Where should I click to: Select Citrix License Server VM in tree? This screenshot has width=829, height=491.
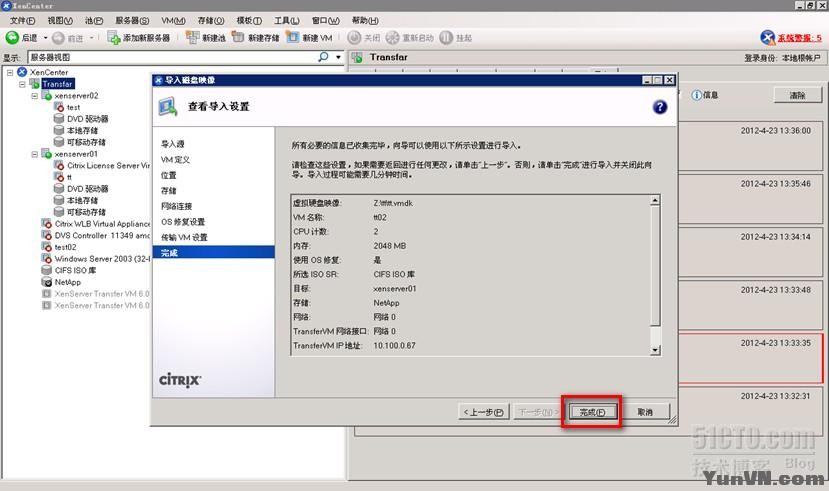[108, 165]
